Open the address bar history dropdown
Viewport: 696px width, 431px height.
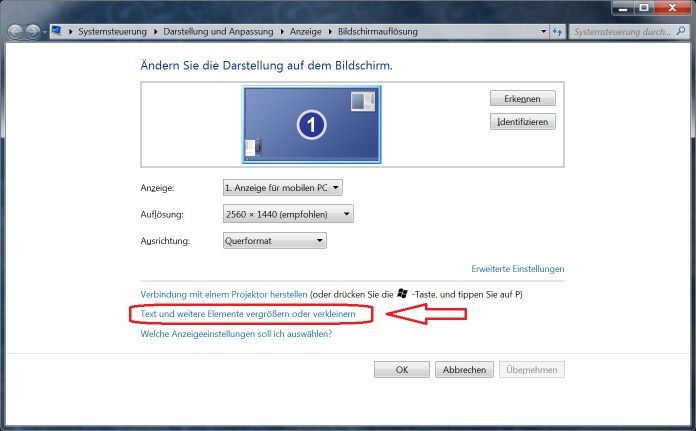pyautogui.click(x=543, y=32)
